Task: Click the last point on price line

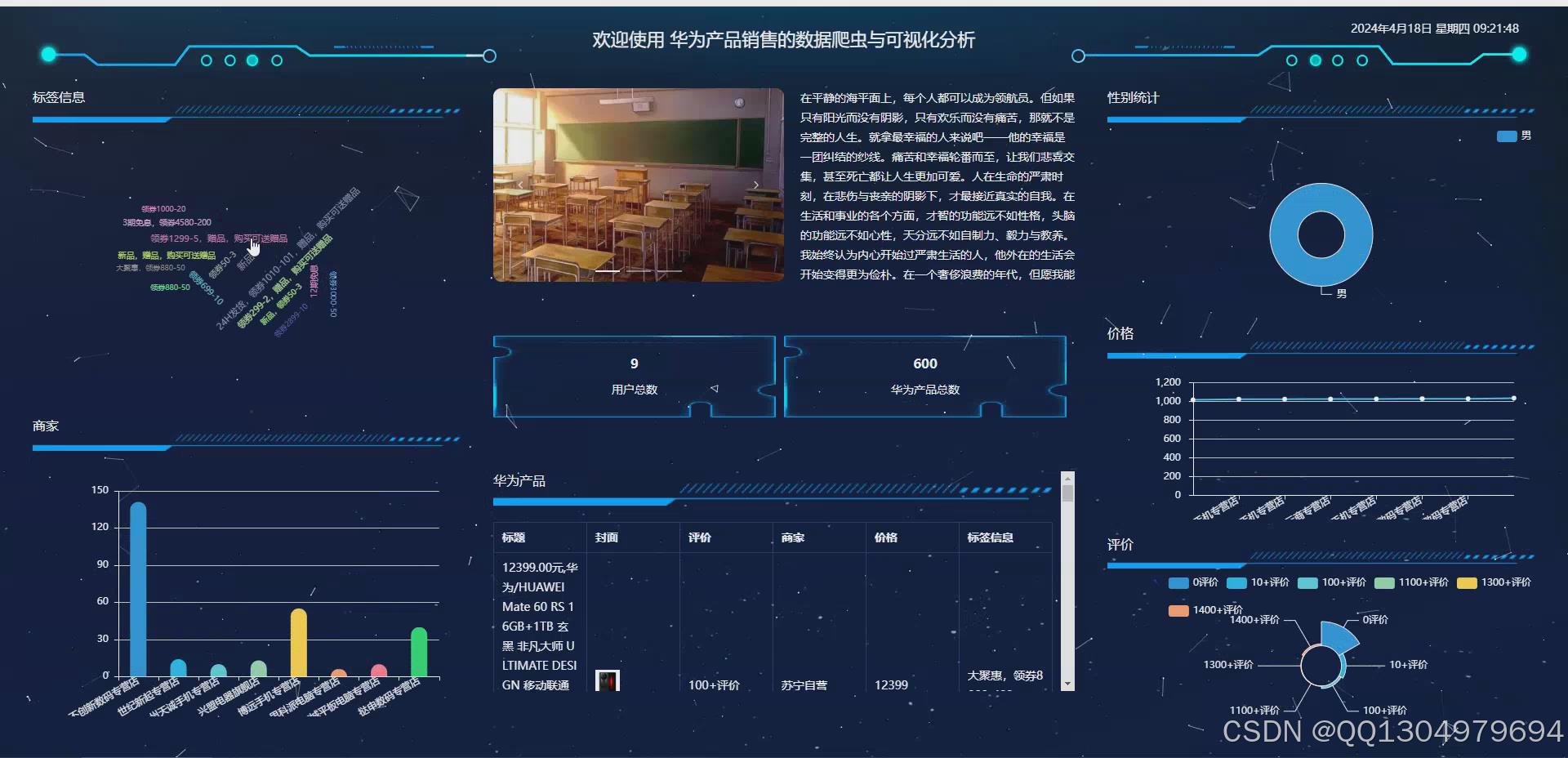Action: pos(1513,399)
